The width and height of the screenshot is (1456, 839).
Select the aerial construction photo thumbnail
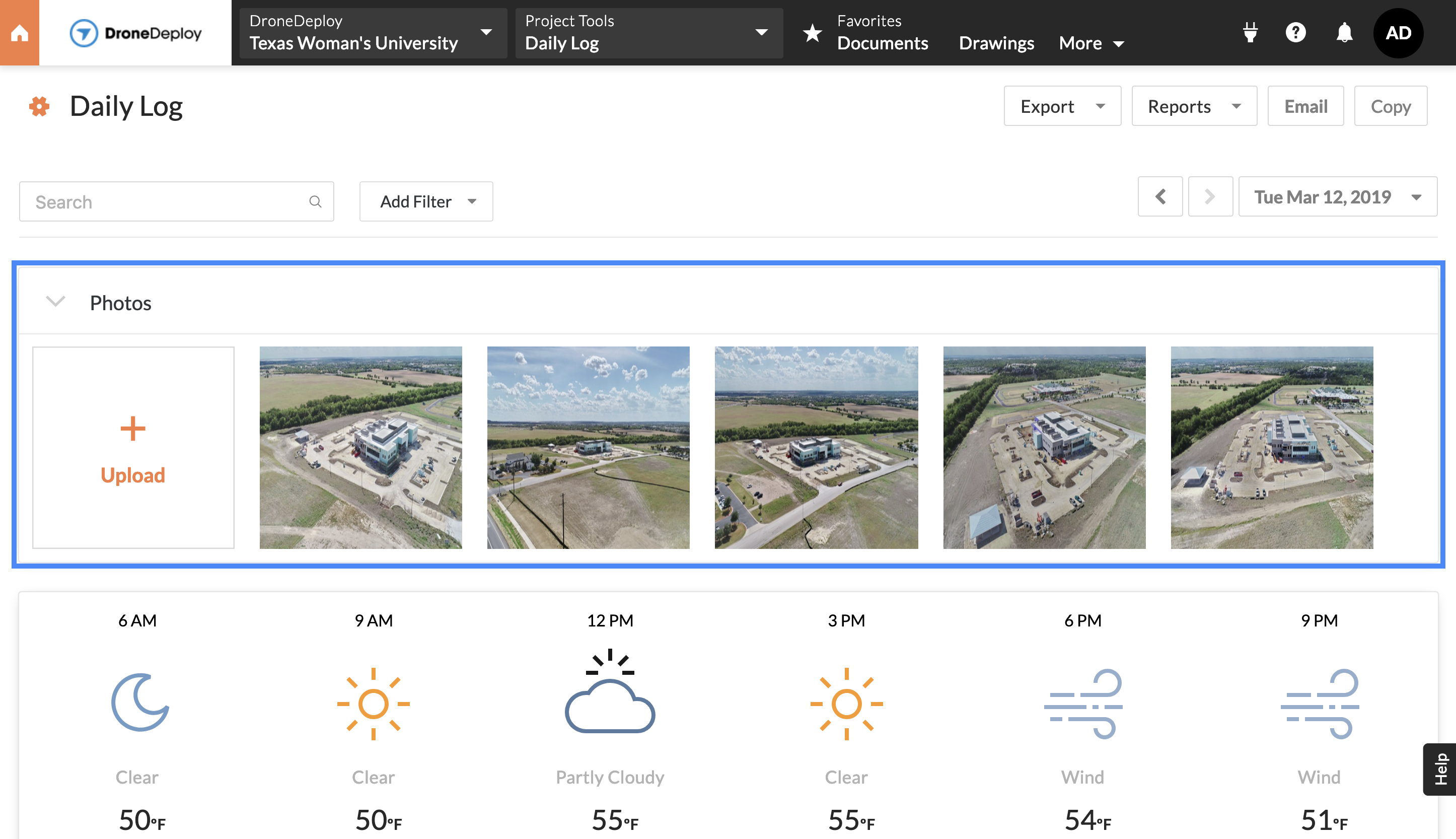361,447
